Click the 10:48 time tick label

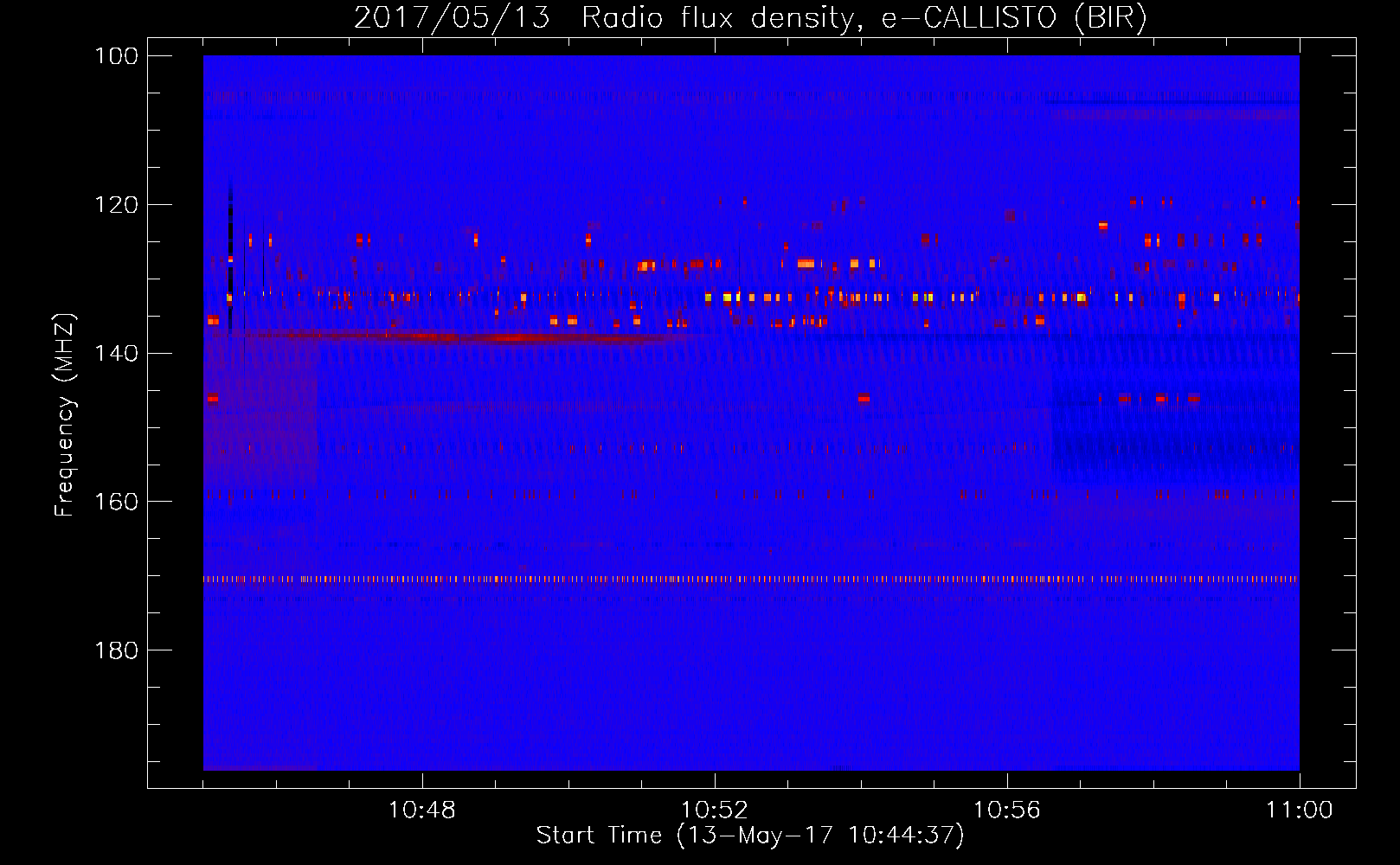pos(422,811)
